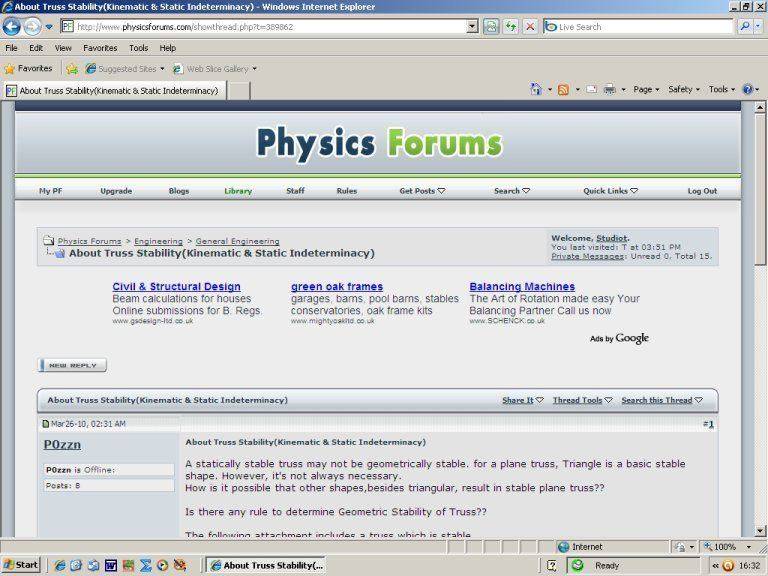Open the search provider dropdown arrow

758,26
